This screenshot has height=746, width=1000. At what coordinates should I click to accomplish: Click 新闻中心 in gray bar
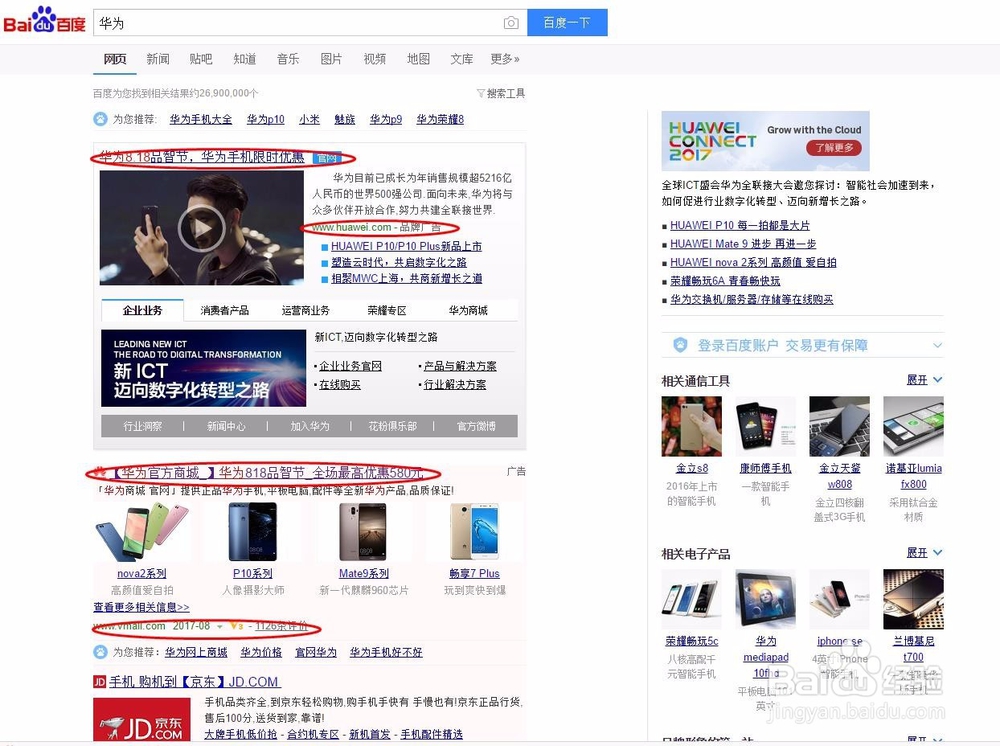point(226,426)
